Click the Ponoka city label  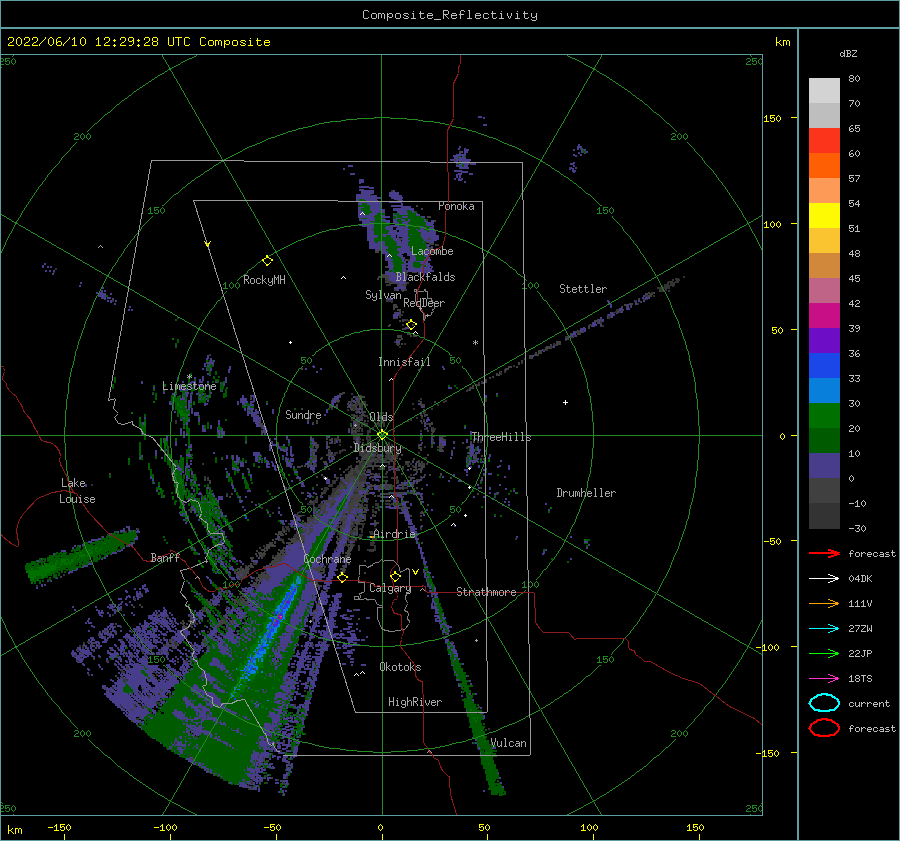coord(456,206)
